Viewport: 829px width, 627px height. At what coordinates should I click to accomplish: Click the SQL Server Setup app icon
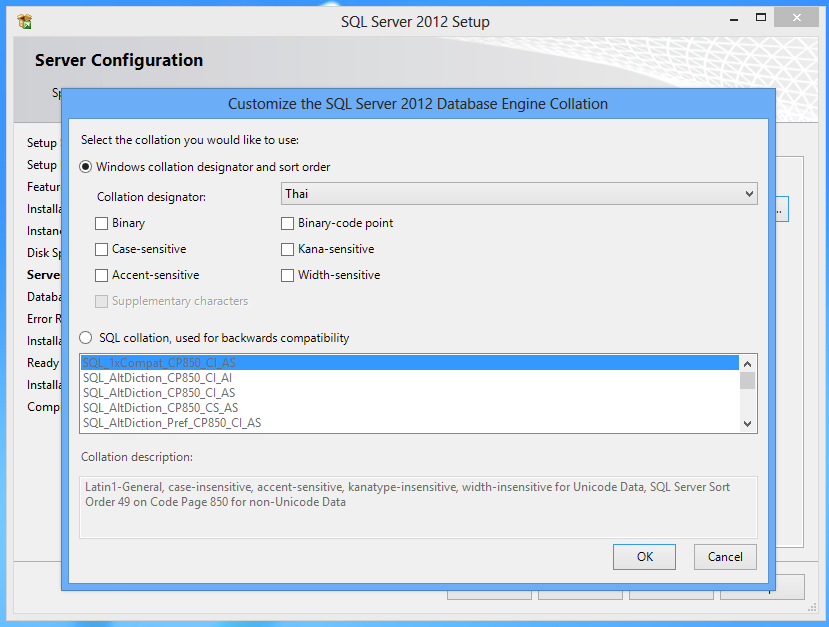[x=24, y=22]
